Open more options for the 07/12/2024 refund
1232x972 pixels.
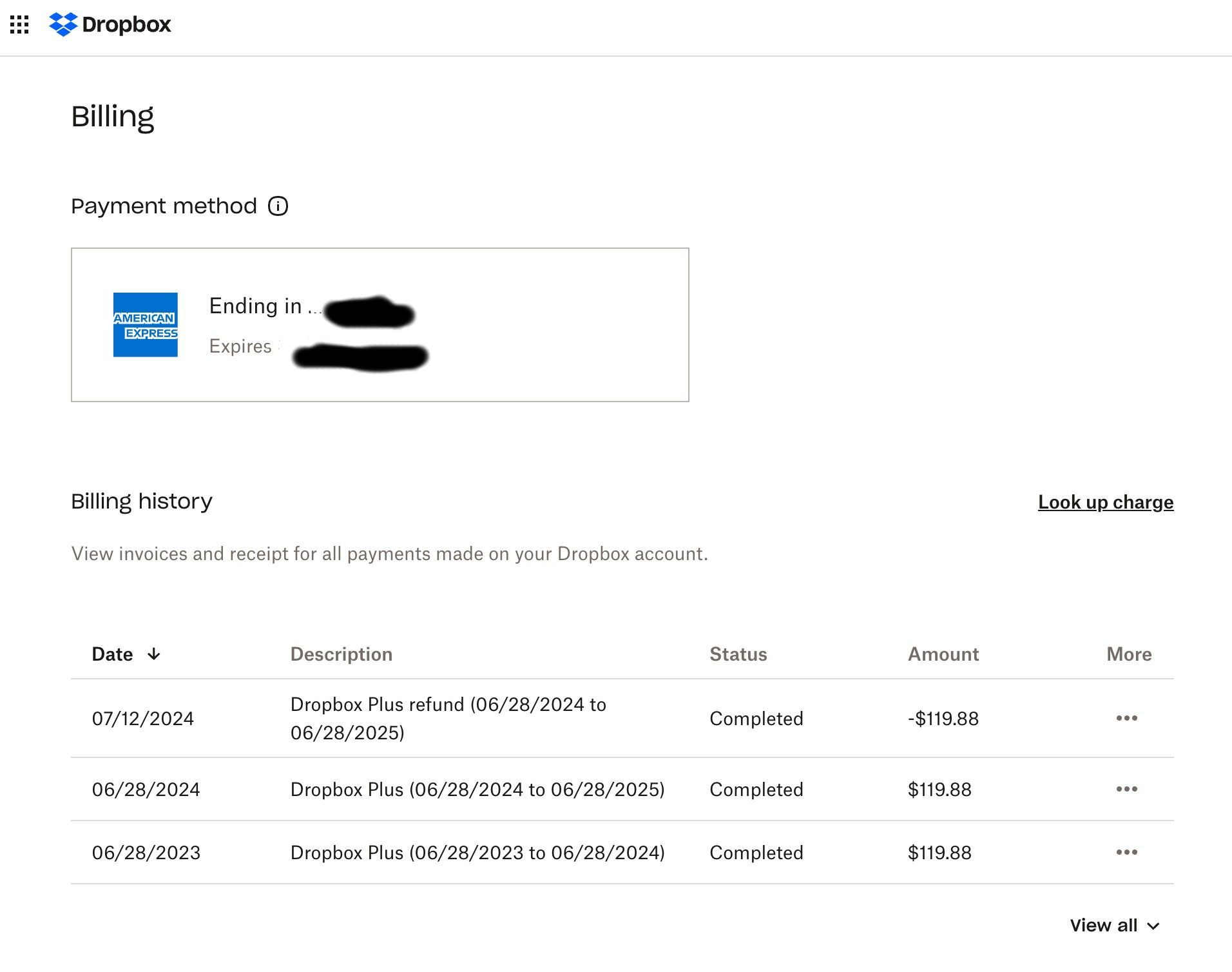pos(1126,718)
